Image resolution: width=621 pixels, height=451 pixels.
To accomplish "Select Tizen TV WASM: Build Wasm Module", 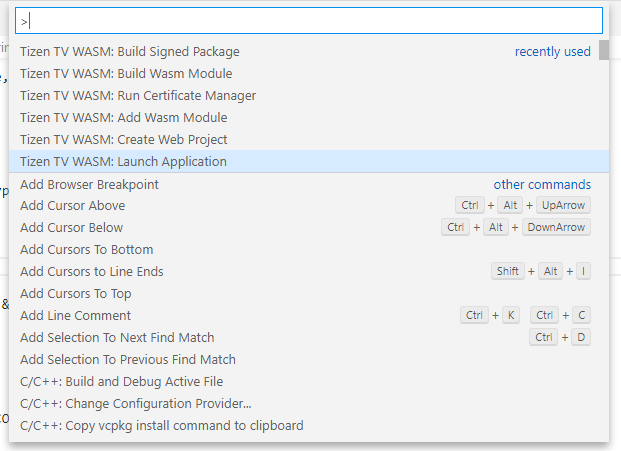I will point(309,74).
